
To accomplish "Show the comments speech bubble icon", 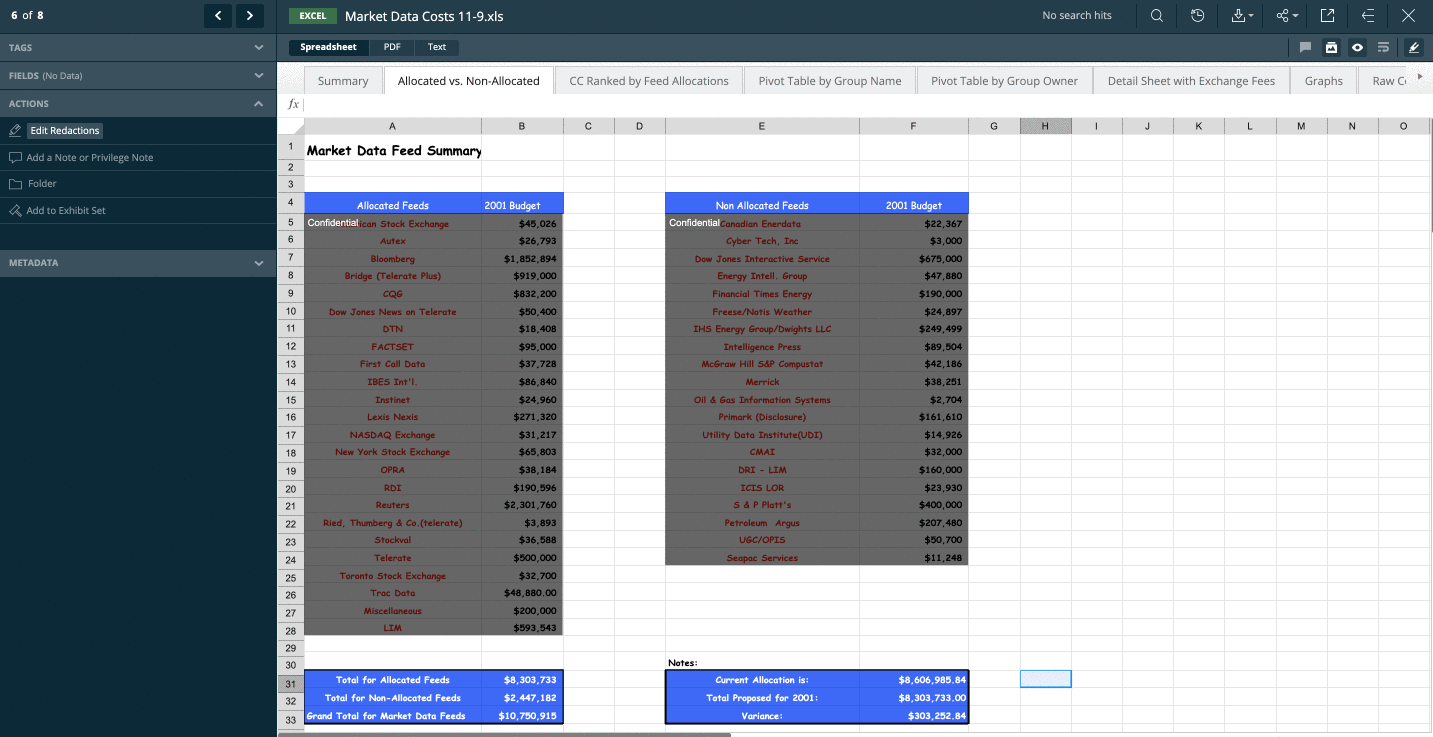I will 1305,47.
